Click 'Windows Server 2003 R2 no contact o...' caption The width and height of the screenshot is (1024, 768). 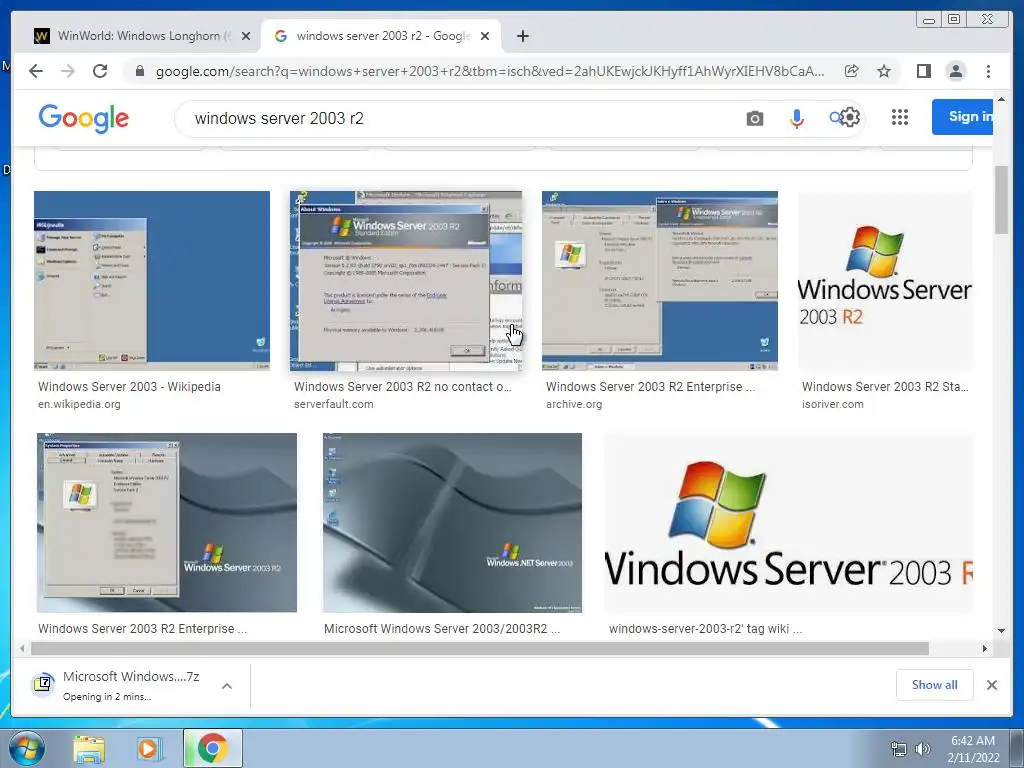point(402,387)
